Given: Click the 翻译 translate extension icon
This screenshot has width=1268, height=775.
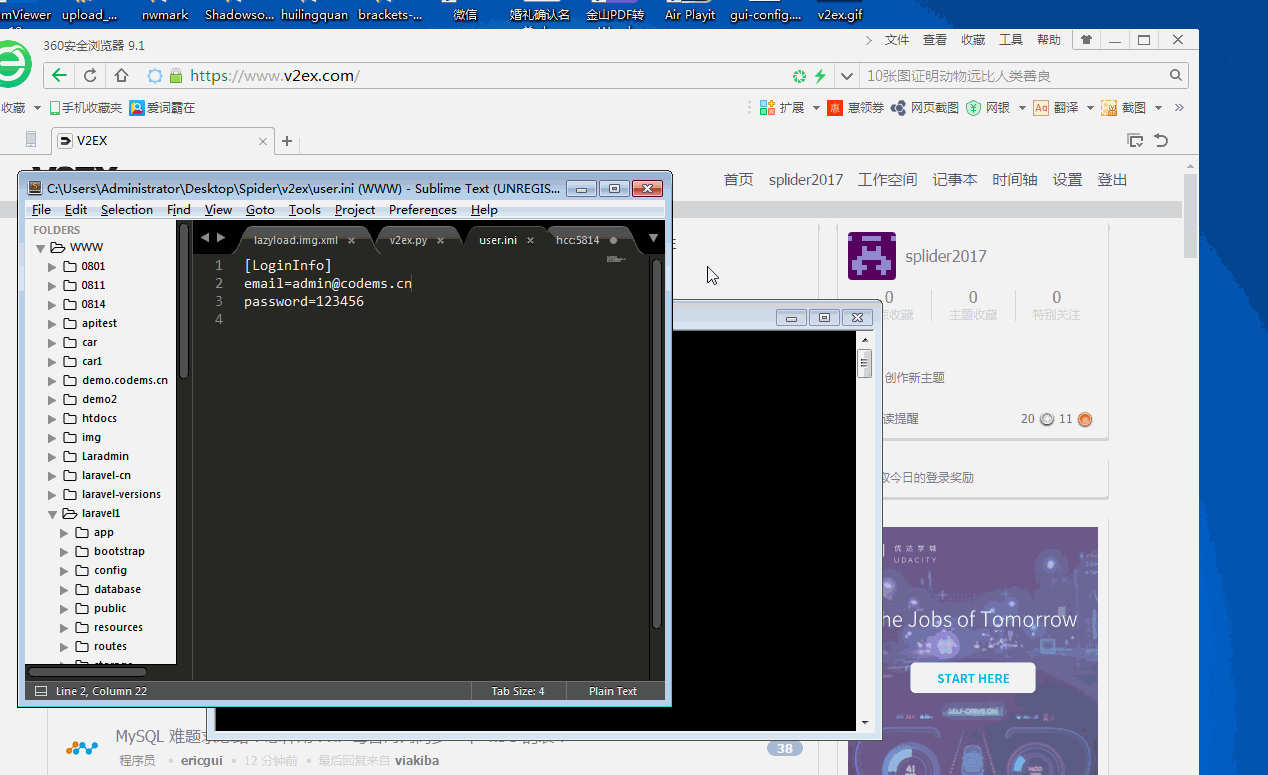Looking at the screenshot, I should pos(1056,108).
